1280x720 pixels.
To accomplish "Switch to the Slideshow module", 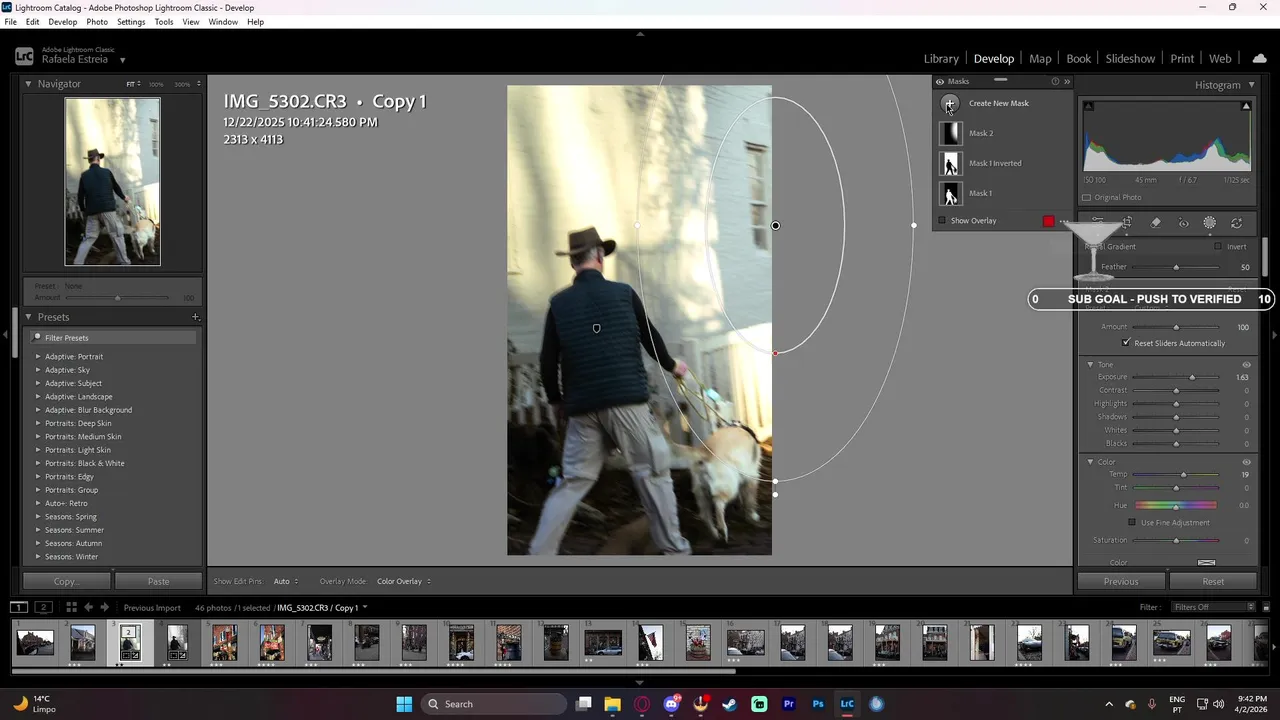I will click(1130, 59).
